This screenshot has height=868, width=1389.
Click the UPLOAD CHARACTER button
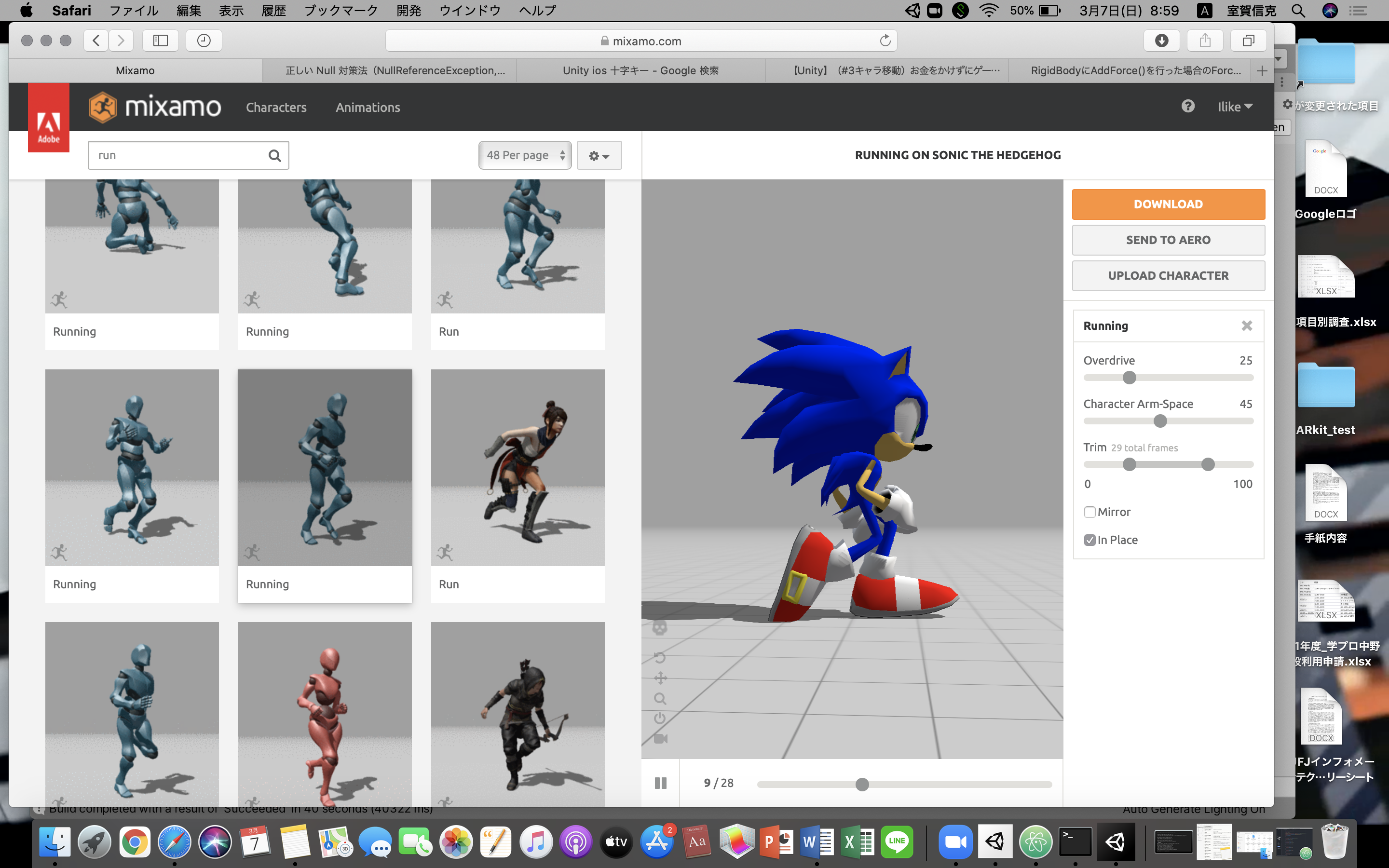click(x=1168, y=276)
